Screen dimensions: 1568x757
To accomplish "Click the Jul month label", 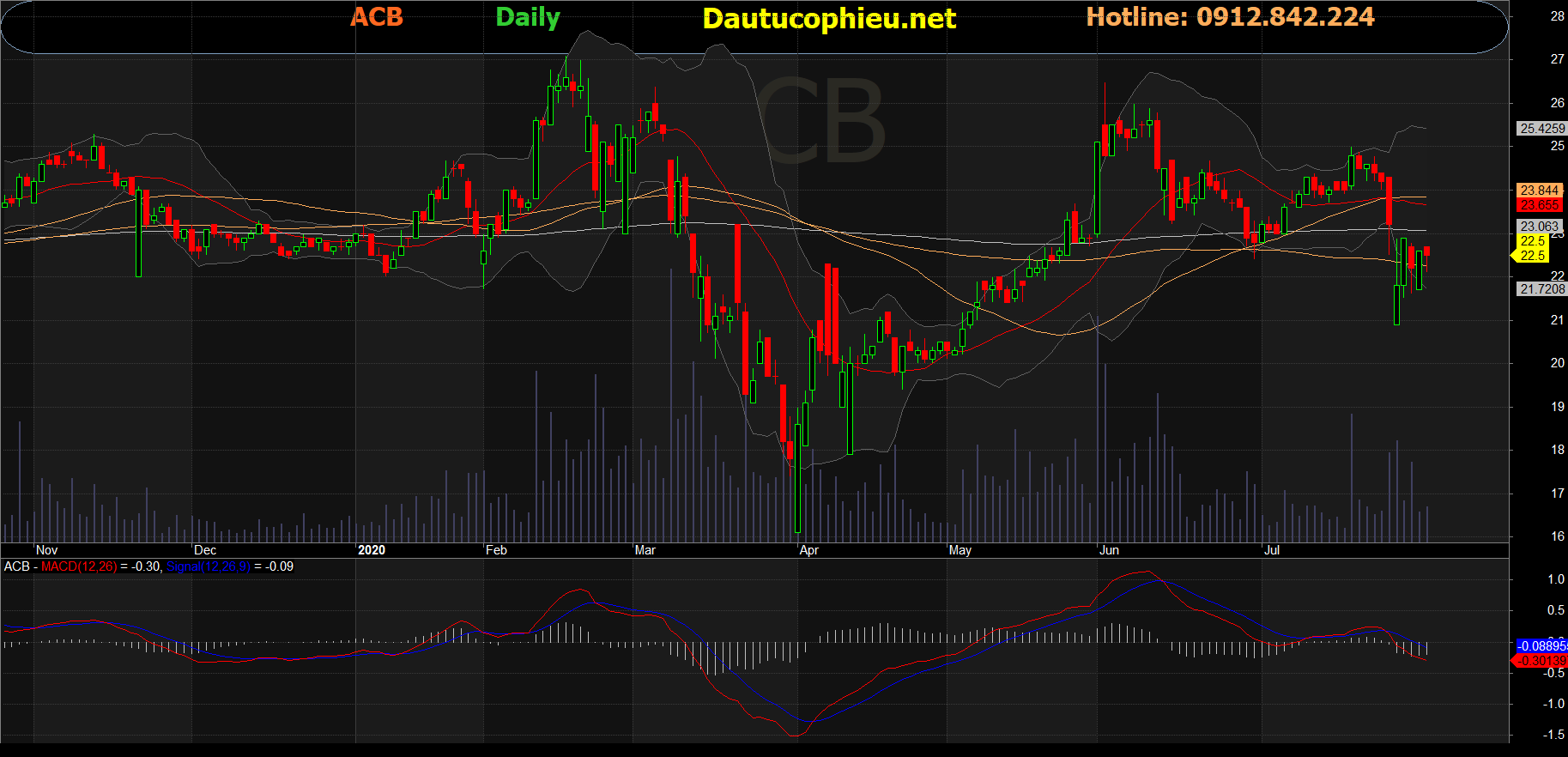I will 1272,550.
